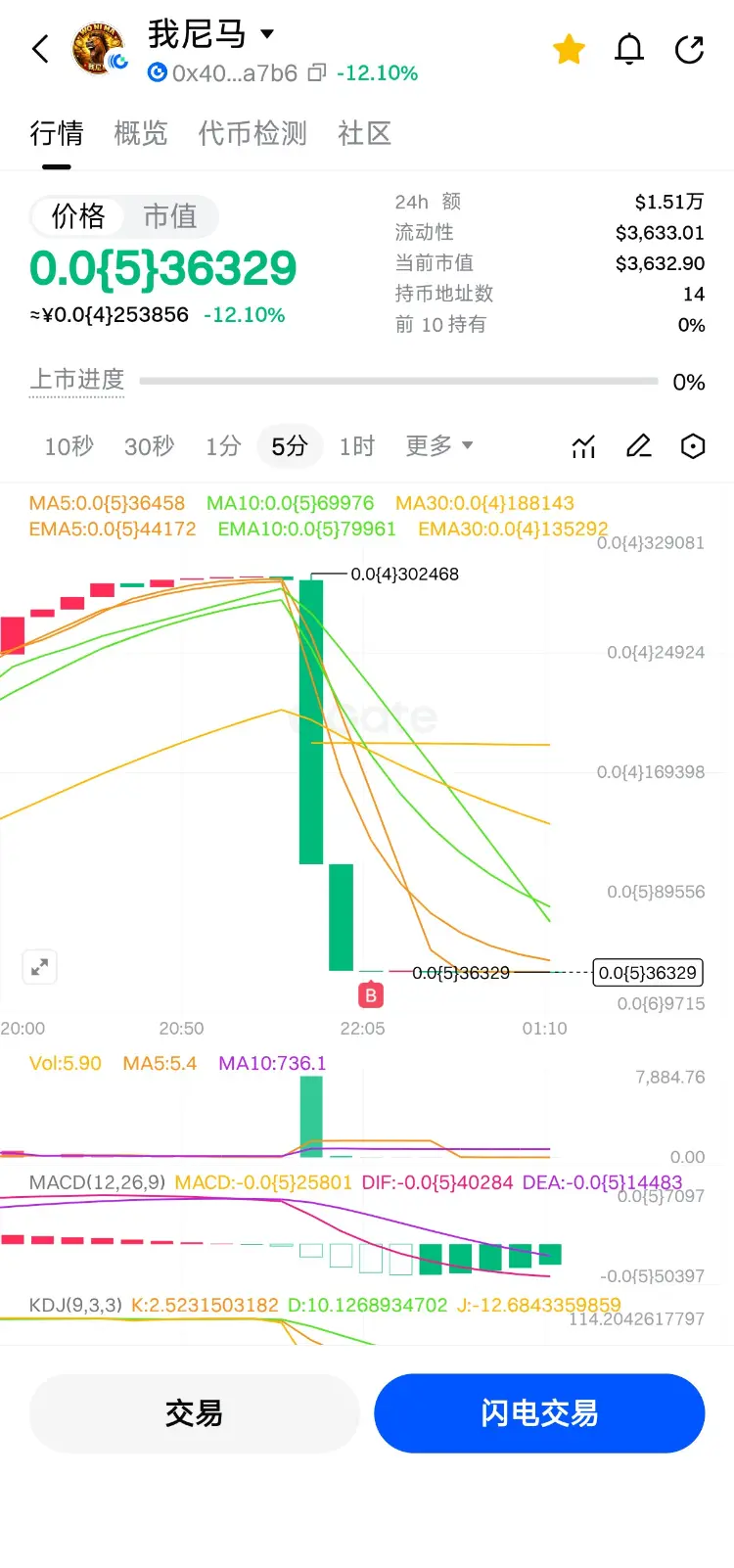Screen dimensions: 734x1568
Task: Open the price alert bell
Action: click(x=629, y=49)
